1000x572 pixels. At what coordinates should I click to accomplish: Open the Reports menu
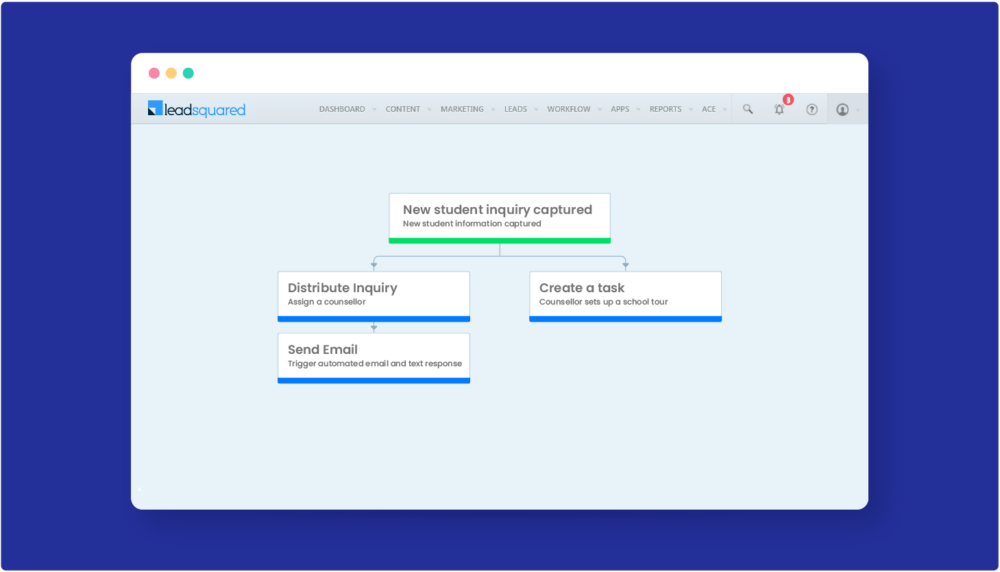coord(665,109)
